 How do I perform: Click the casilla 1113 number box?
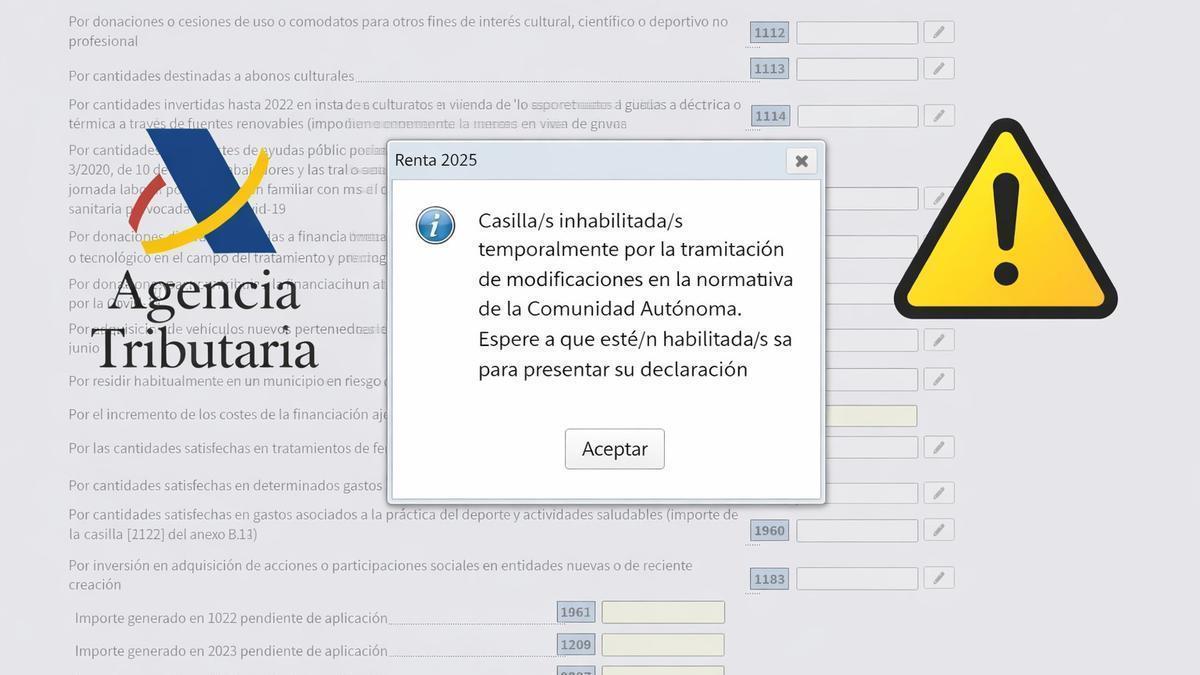[x=768, y=68]
